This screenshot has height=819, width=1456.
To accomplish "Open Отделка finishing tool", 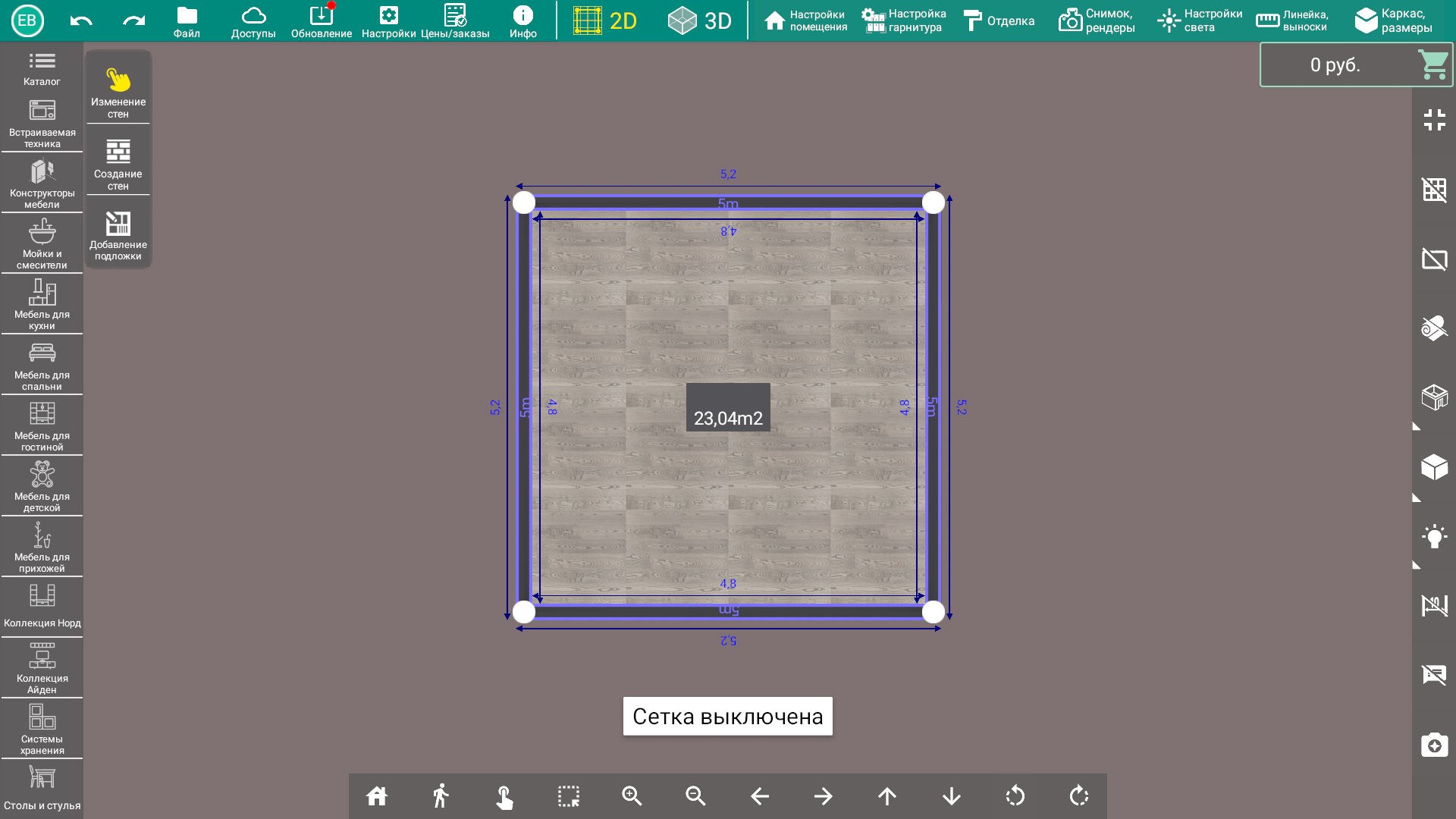I will pos(999,20).
